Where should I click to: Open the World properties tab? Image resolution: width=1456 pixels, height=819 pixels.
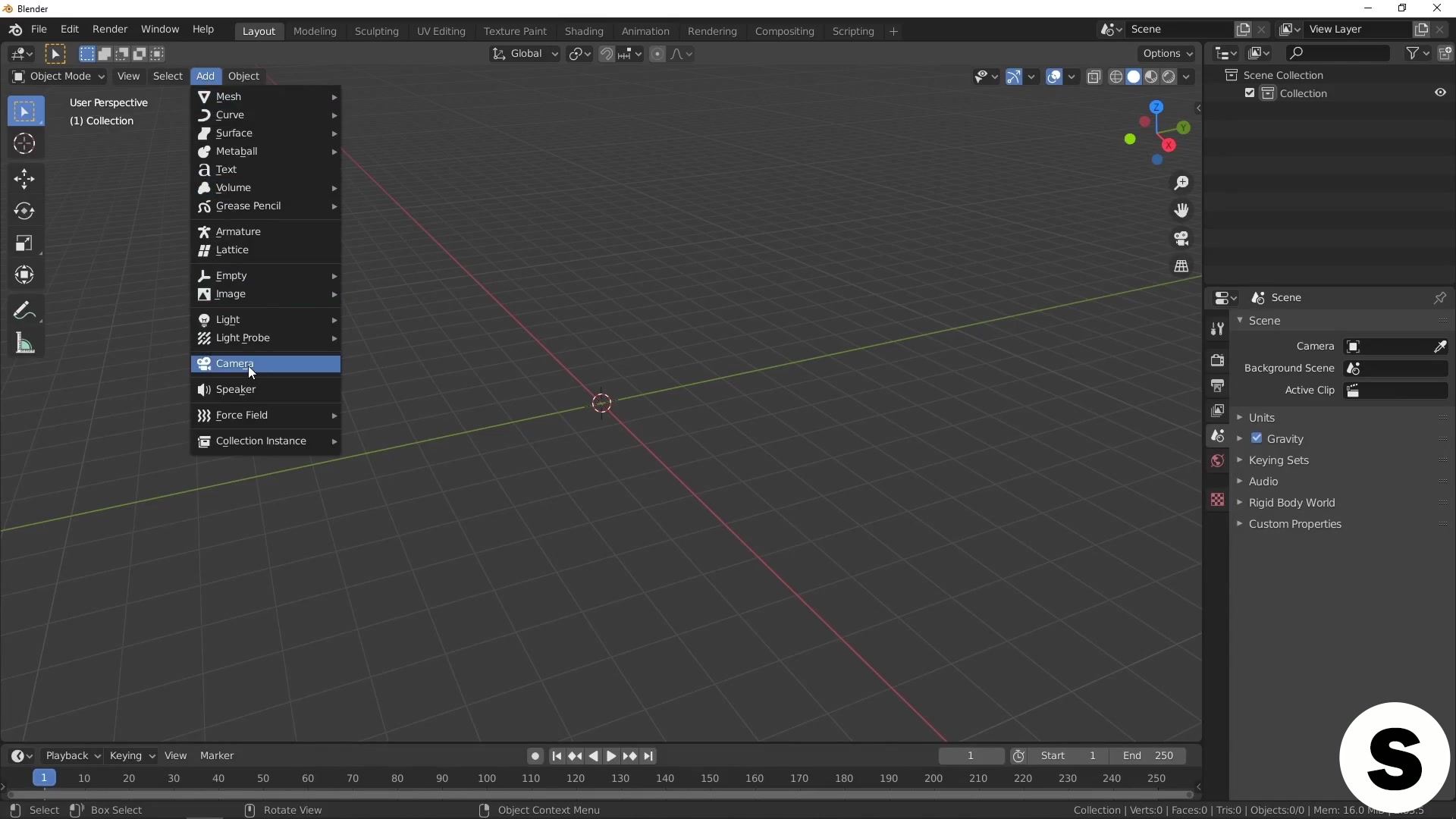coord(1217,461)
